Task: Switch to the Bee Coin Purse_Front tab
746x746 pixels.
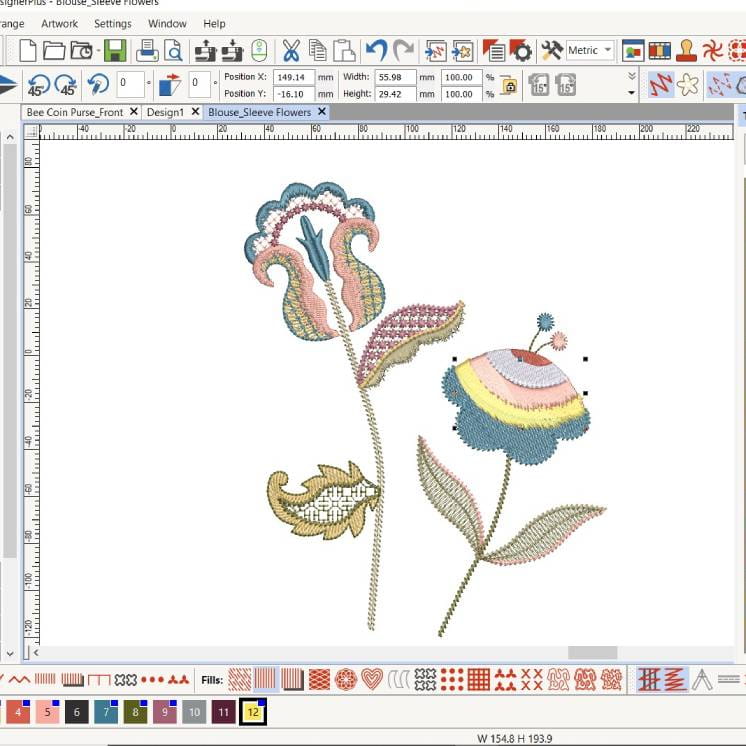Action: tap(75, 112)
